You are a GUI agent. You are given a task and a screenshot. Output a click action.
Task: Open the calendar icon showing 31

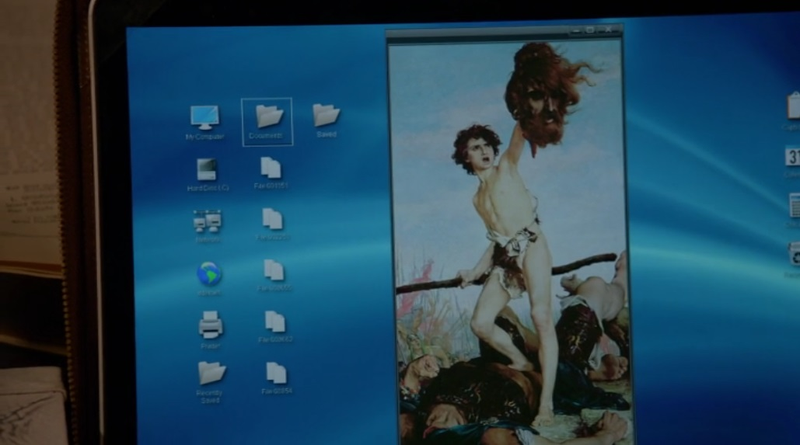pyautogui.click(x=793, y=157)
